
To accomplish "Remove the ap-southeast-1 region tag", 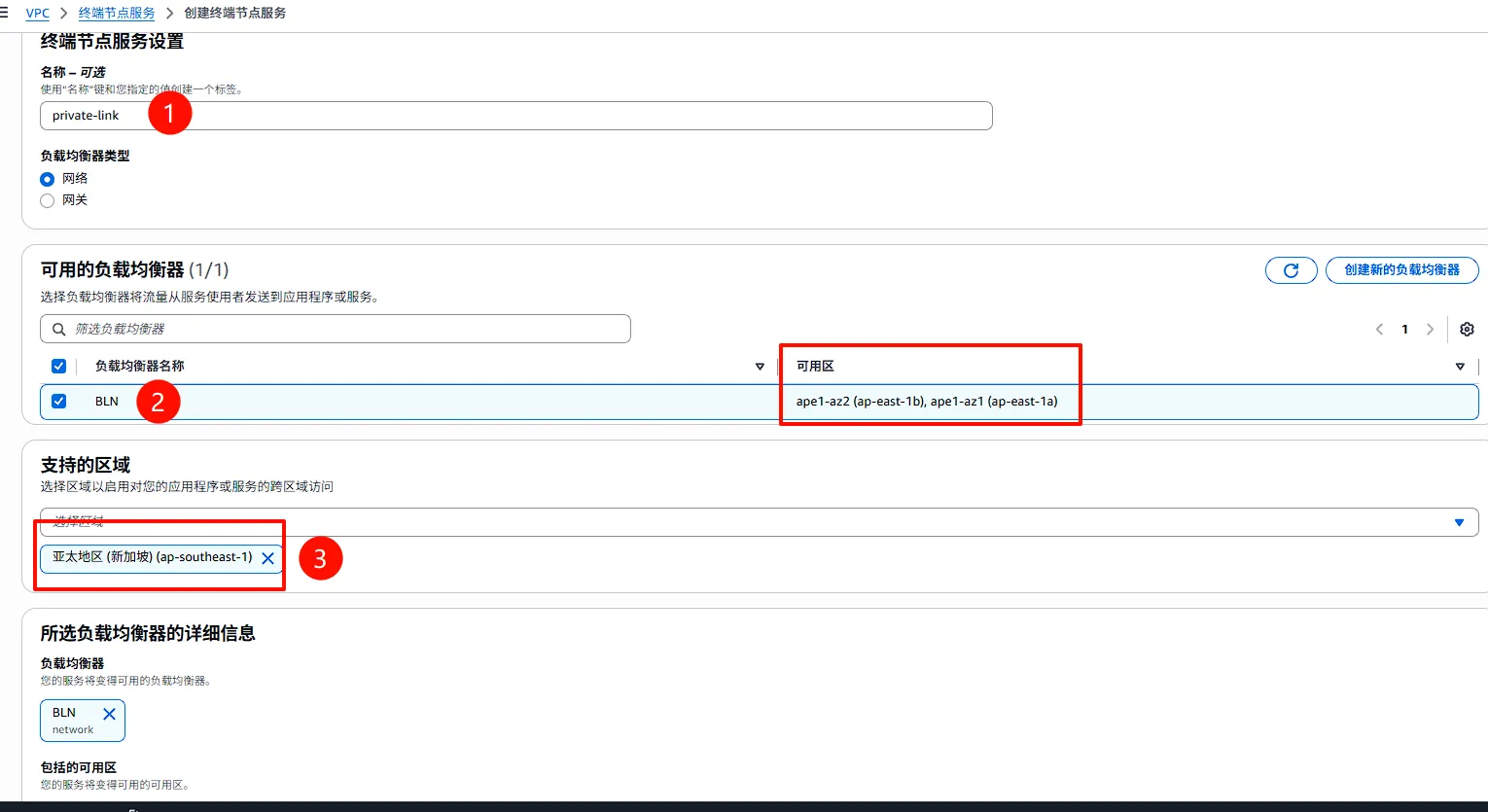I will point(267,558).
